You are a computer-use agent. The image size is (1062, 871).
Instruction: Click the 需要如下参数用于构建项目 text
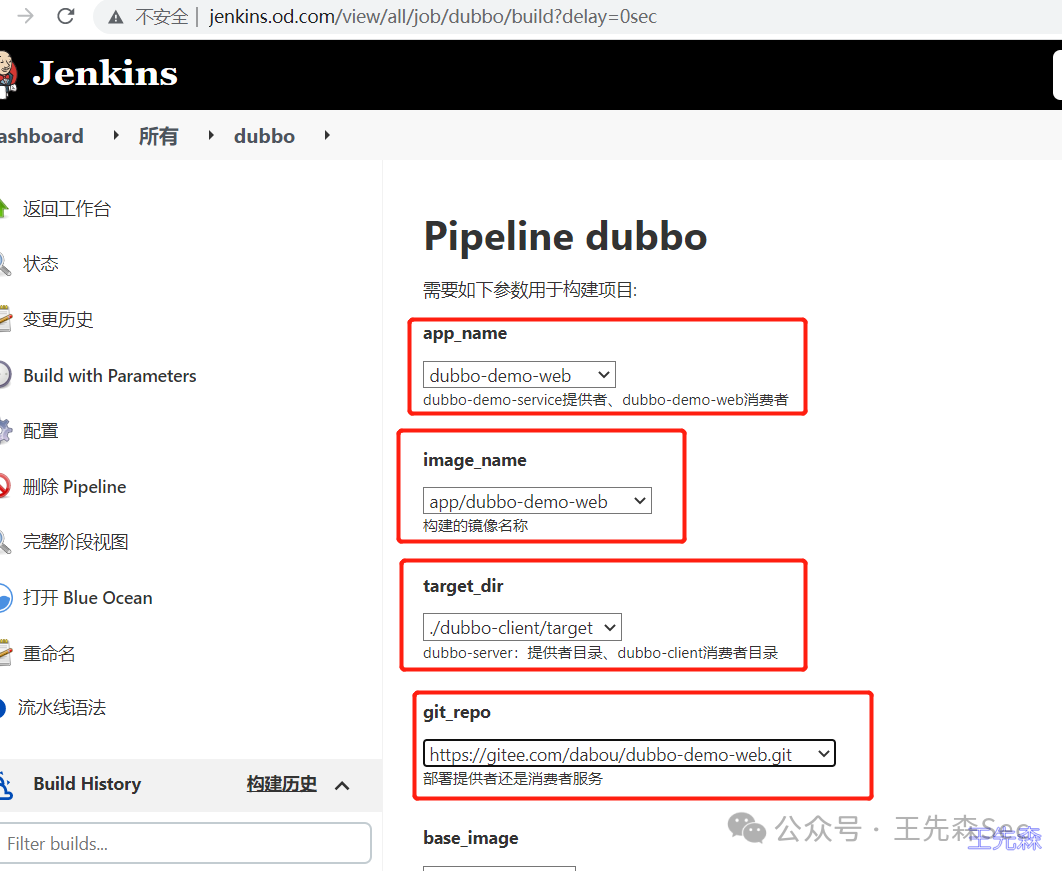(x=530, y=290)
